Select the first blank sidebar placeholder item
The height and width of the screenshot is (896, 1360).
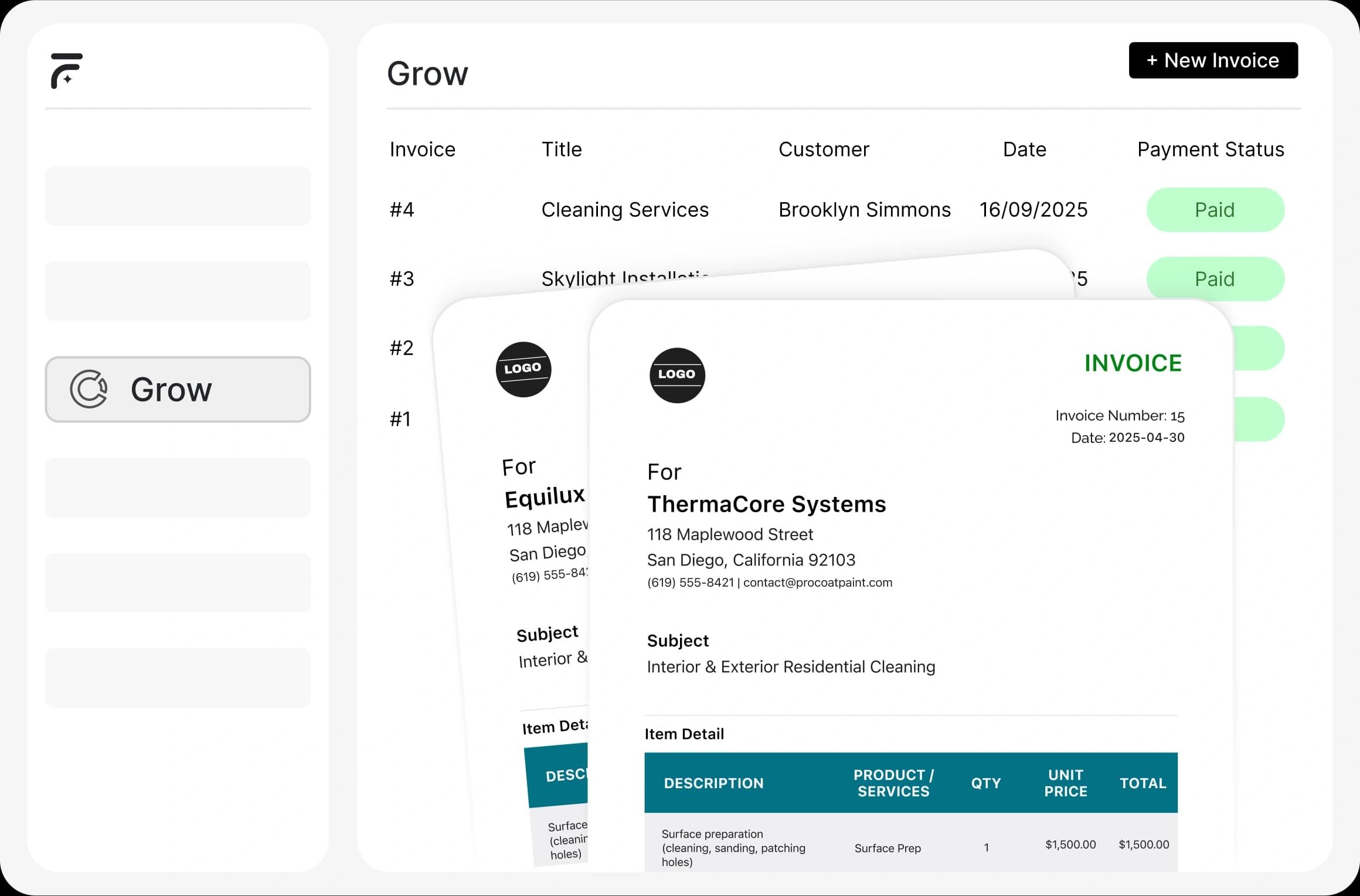[x=178, y=196]
